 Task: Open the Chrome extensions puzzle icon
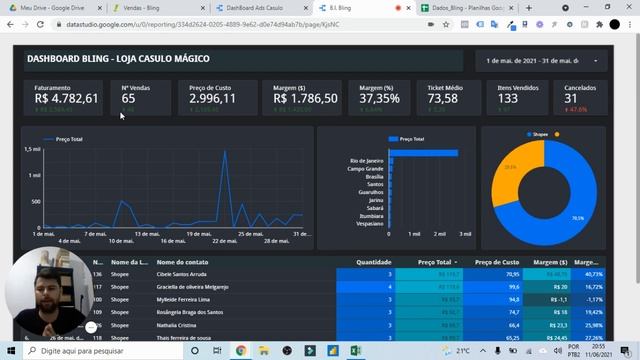599,24
